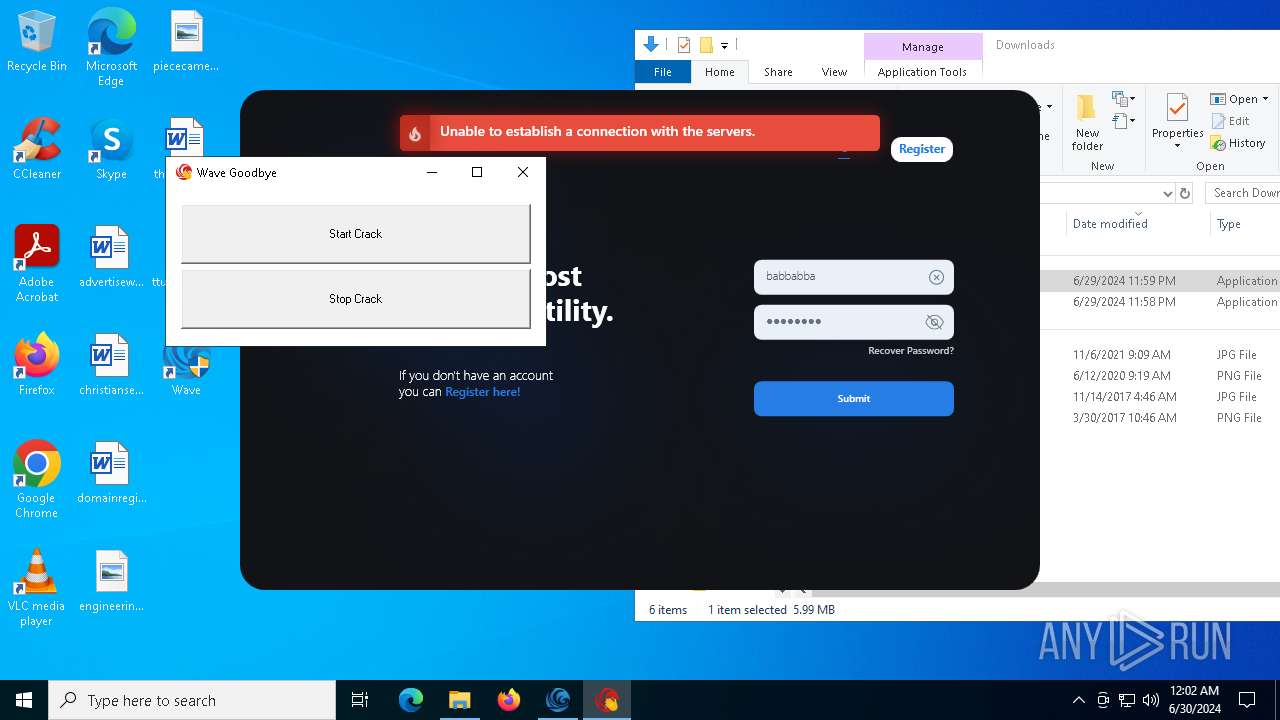The image size is (1280, 720).
Task: Refresh the Downloads folder view
Action: tap(1185, 193)
